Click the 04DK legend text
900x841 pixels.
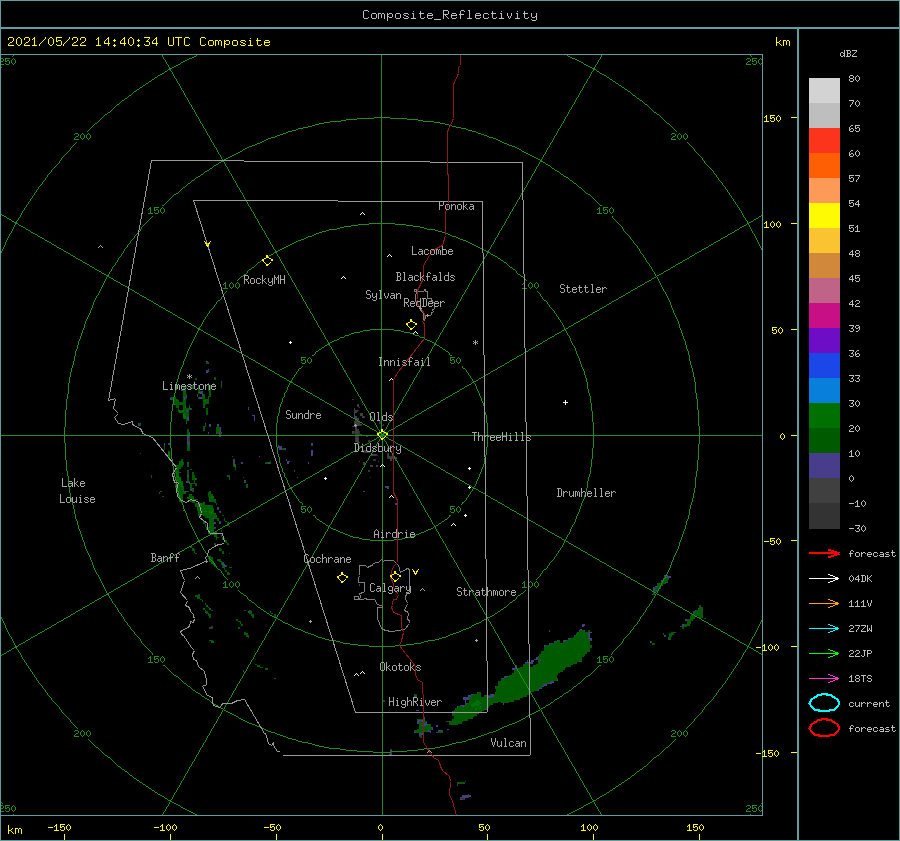[860, 578]
